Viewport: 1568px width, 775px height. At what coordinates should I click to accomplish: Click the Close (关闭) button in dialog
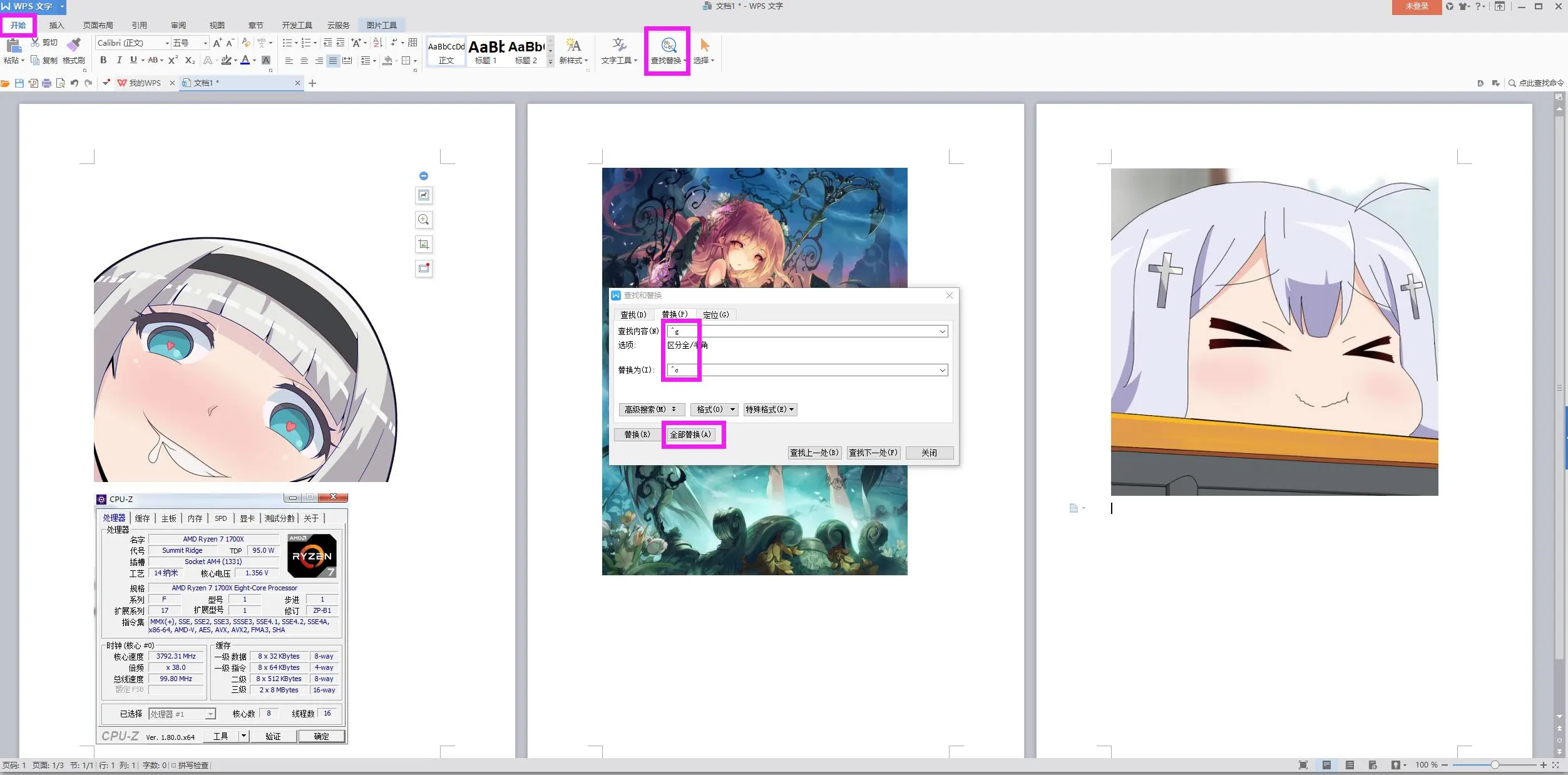pos(930,453)
